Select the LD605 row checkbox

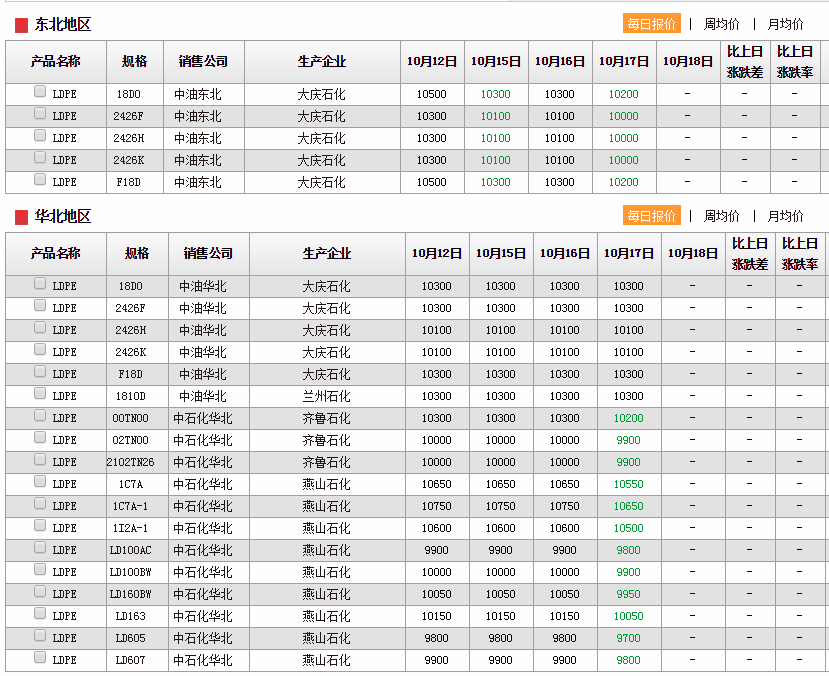40,635
